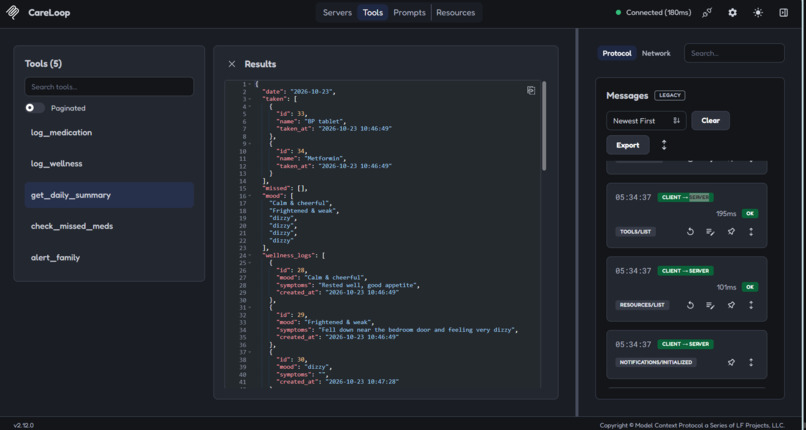Click the 101ms latency value
Viewport: 806px width, 430px height.
pos(726,287)
